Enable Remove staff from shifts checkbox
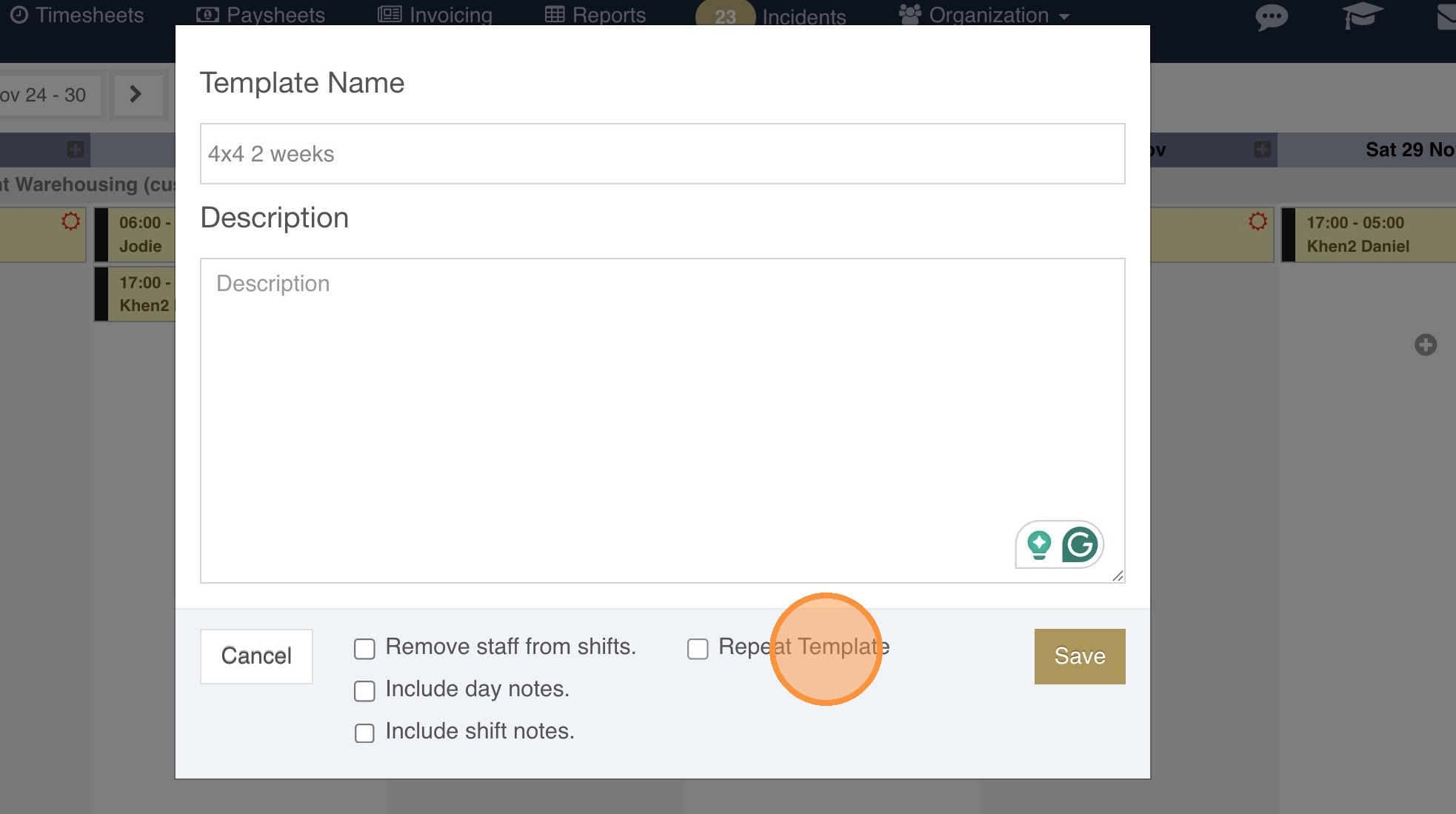Image resolution: width=1456 pixels, height=814 pixels. (364, 649)
